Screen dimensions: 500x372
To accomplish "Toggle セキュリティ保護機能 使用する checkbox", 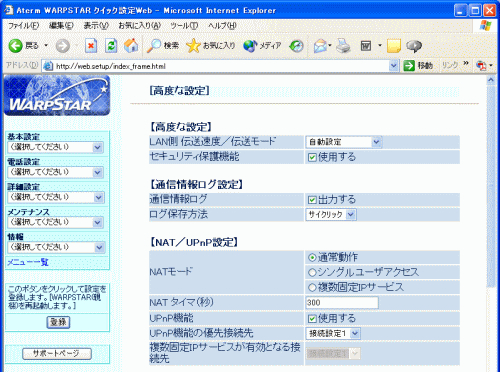I will coord(312,157).
